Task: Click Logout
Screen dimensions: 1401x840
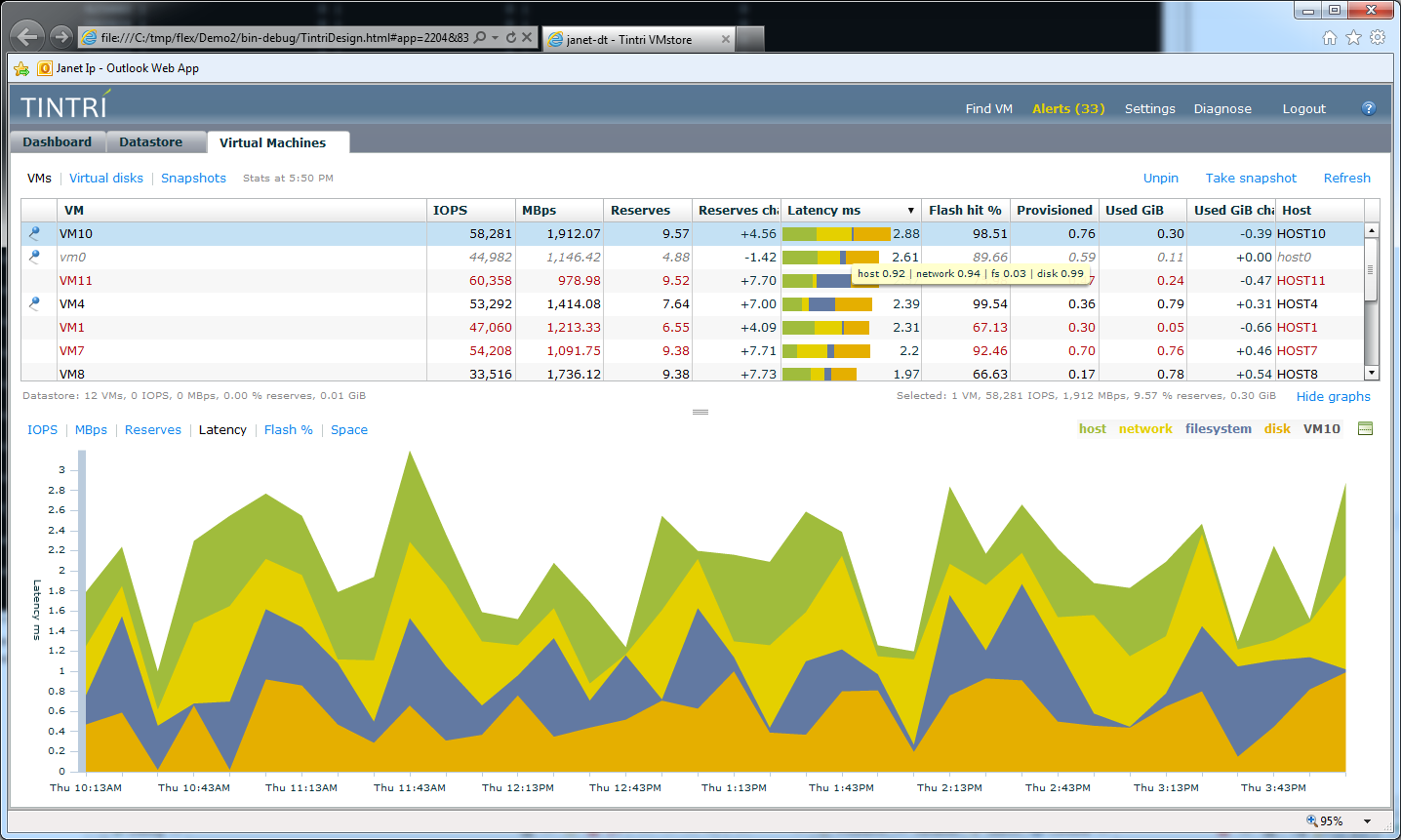Action: (1304, 108)
